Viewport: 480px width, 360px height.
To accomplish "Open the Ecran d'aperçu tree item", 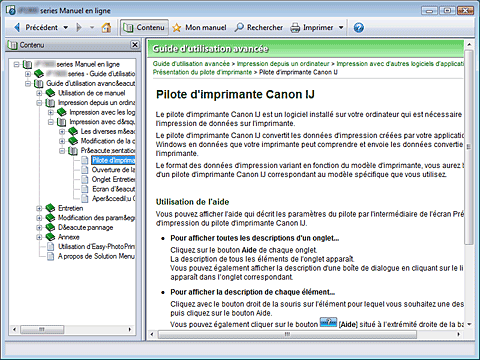I will [x=113, y=189].
